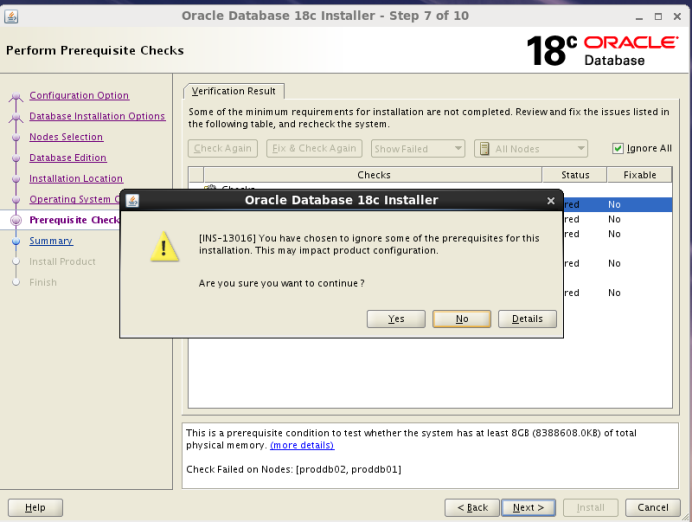This screenshot has height=522, width=692.
Task: Minimize the installer window
Action: click(x=639, y=18)
